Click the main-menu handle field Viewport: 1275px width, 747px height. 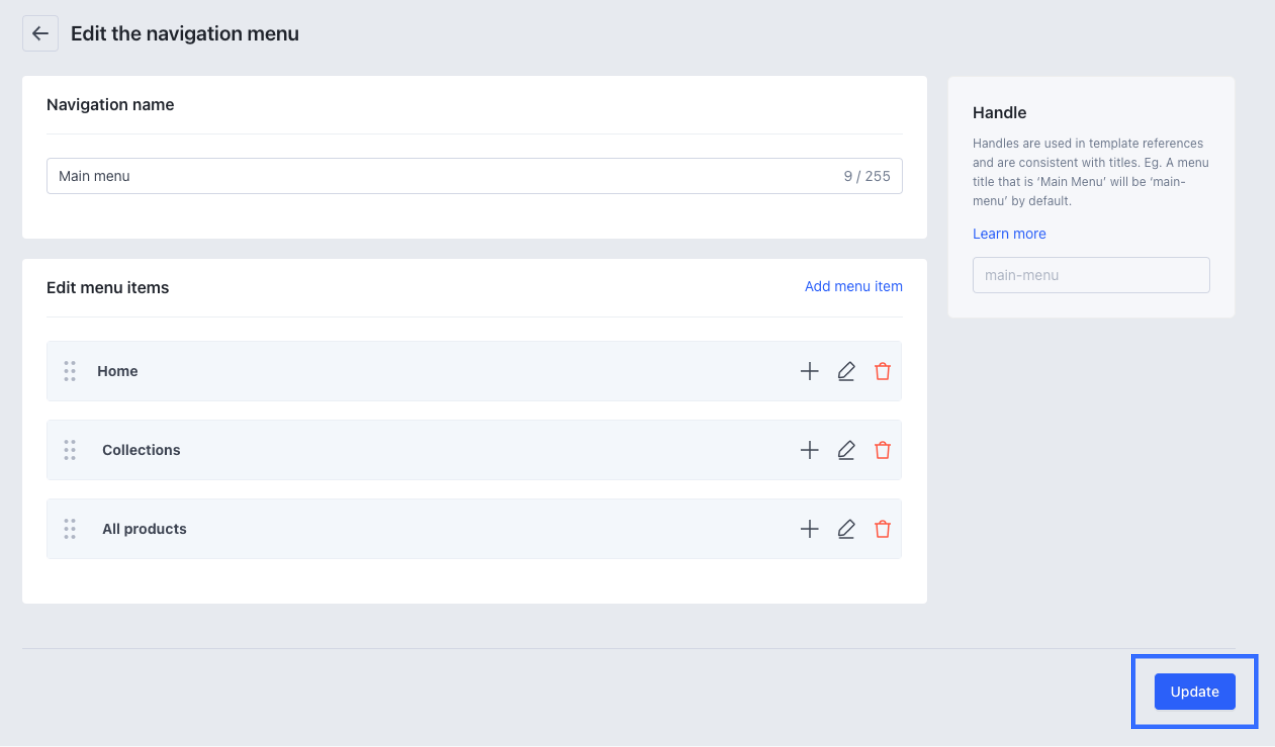(1091, 275)
